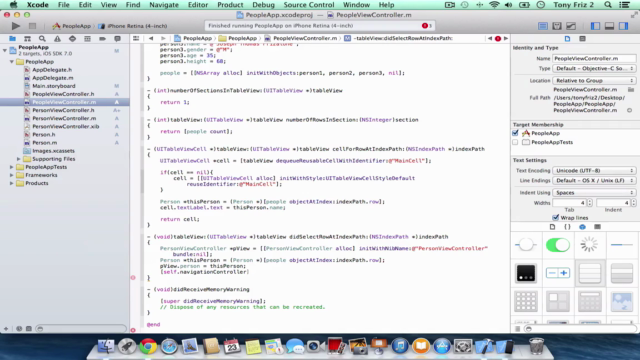Select the PeopleApp scheme in toolbar
The width and height of the screenshot is (640, 360).
pos(72,26)
